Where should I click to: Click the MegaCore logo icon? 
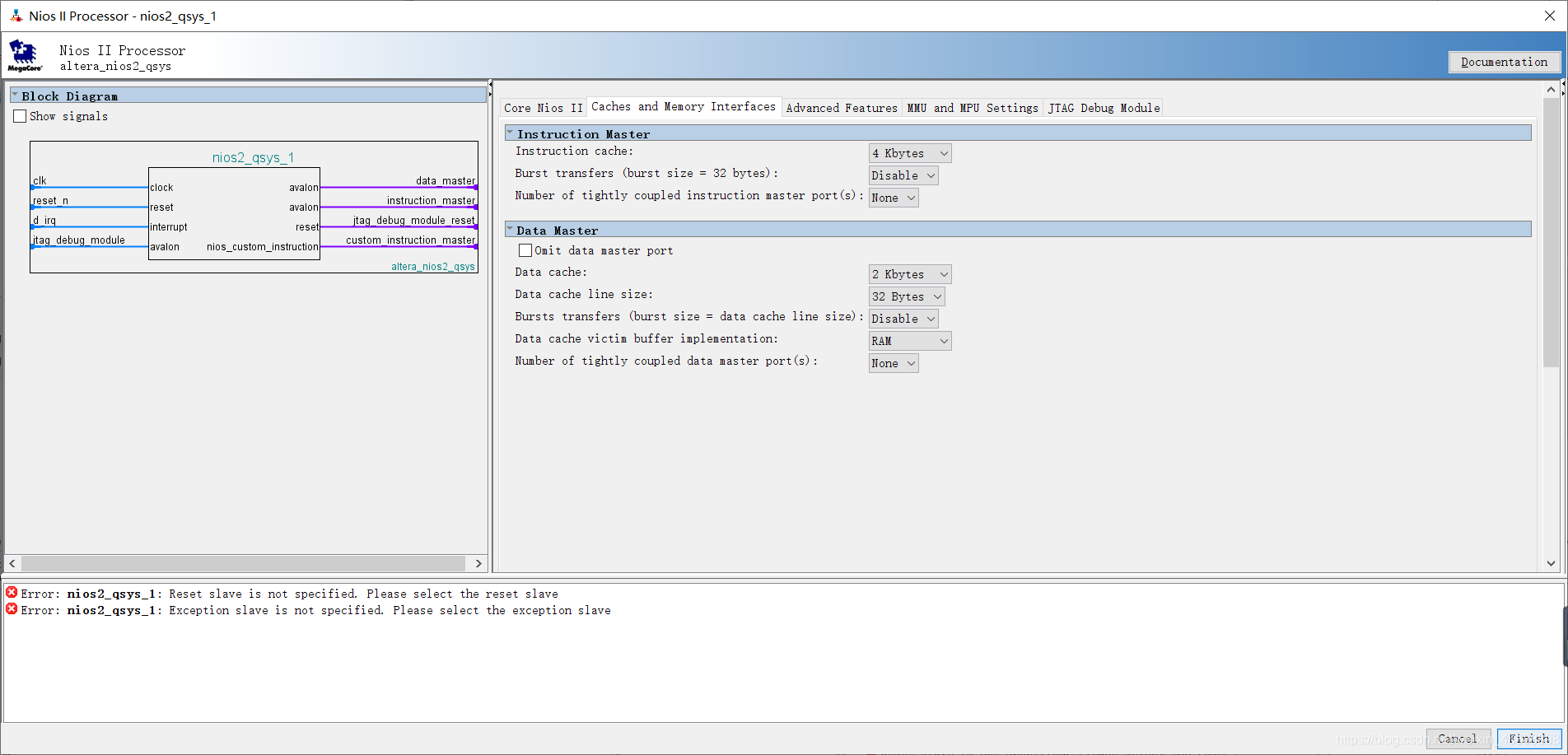point(24,55)
